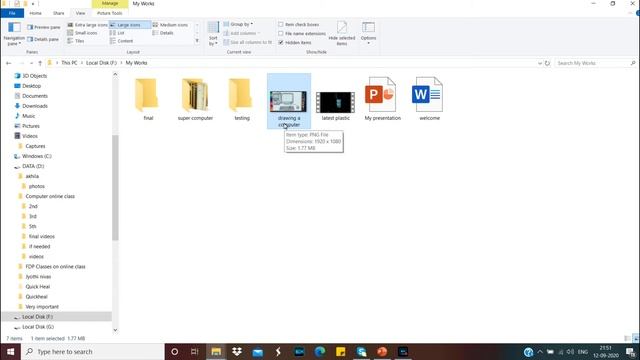Toggle the Details pane

click(x=43, y=39)
